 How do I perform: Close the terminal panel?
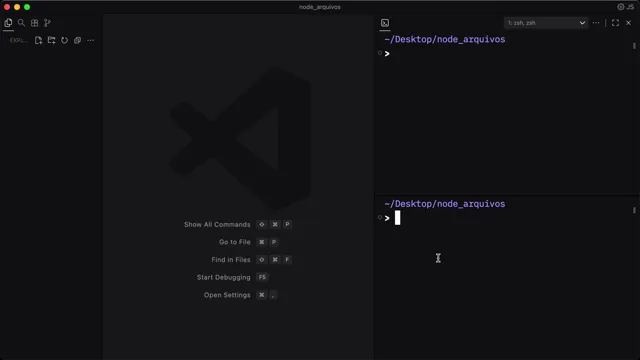[629, 23]
